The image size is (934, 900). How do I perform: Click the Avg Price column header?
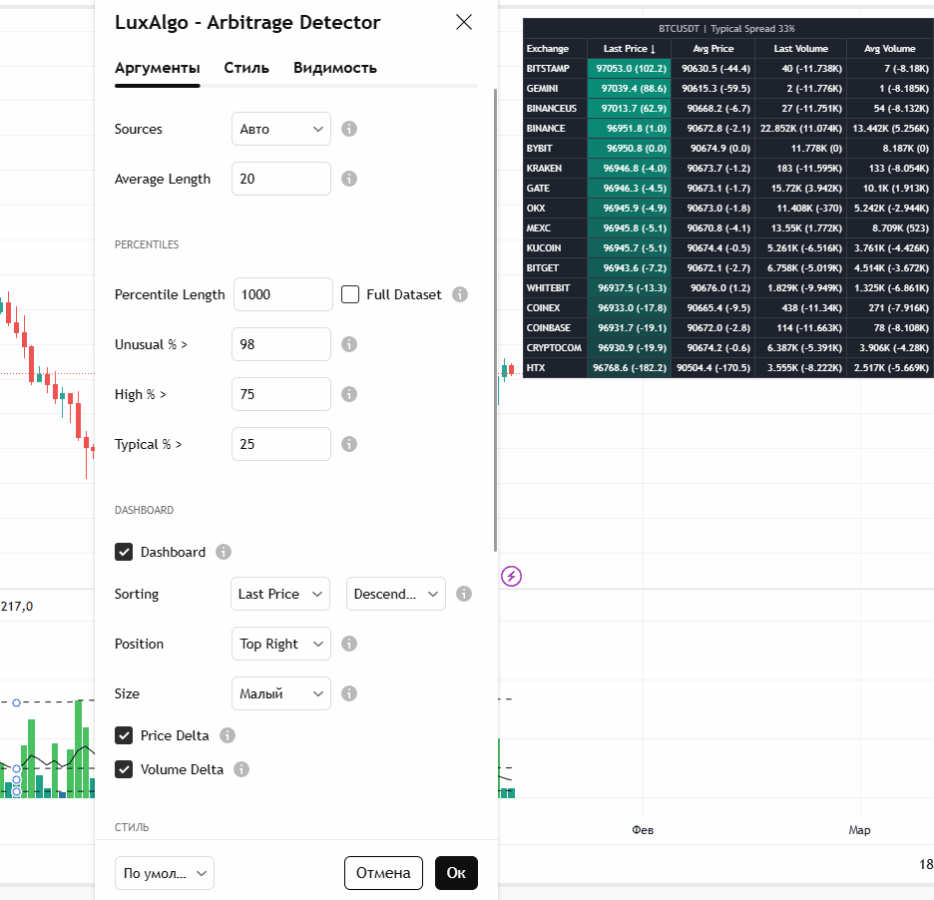(x=713, y=49)
